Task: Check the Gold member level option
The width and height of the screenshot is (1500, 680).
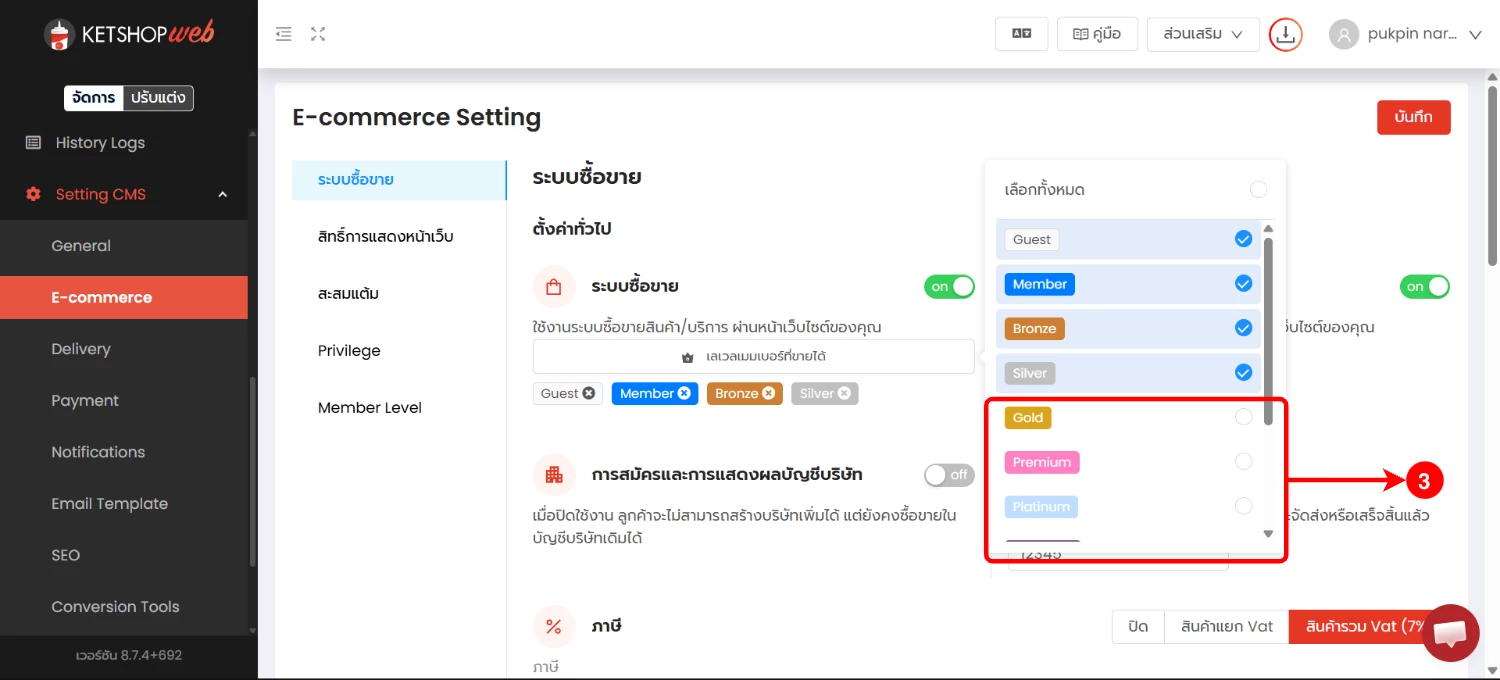Action: pyautogui.click(x=1243, y=418)
